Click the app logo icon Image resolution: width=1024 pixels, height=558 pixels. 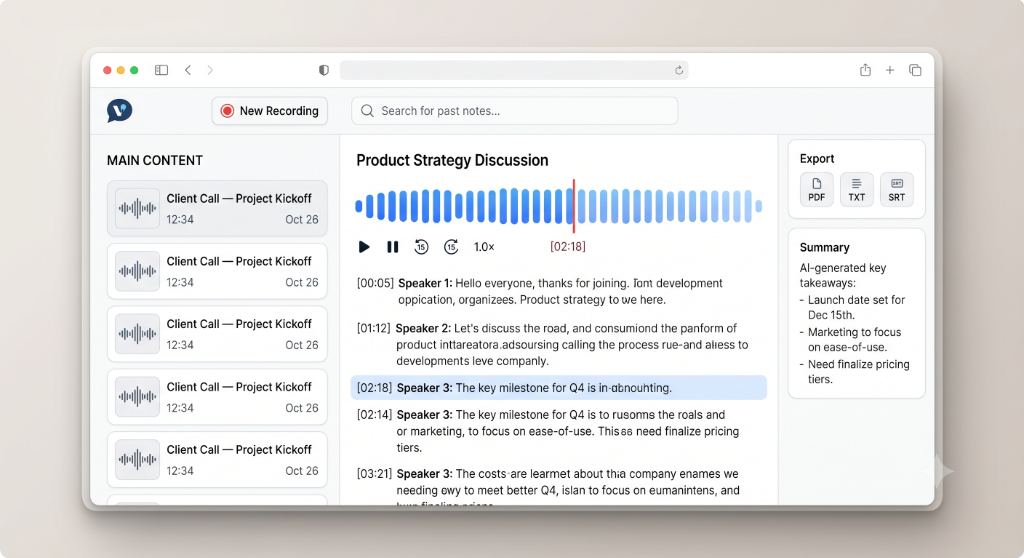tap(120, 110)
